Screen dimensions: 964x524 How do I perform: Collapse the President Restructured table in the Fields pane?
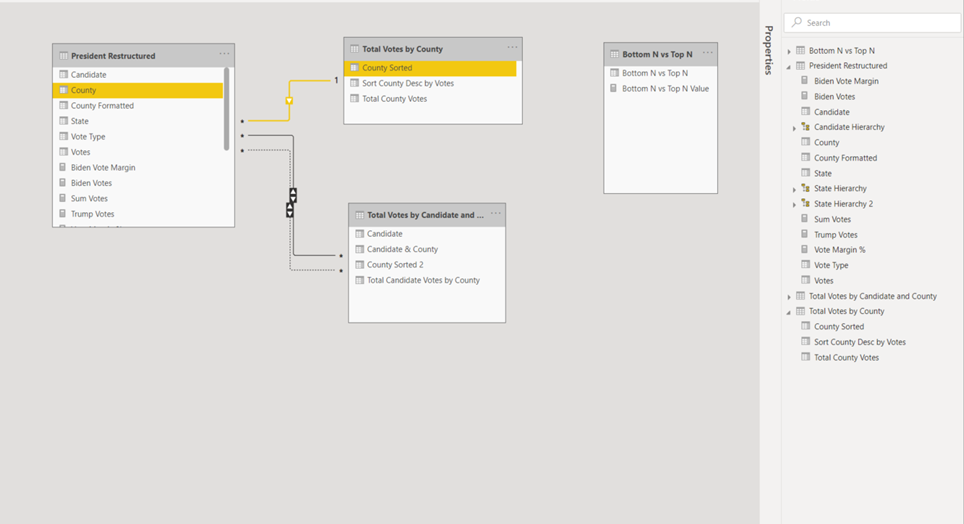pyautogui.click(x=789, y=66)
